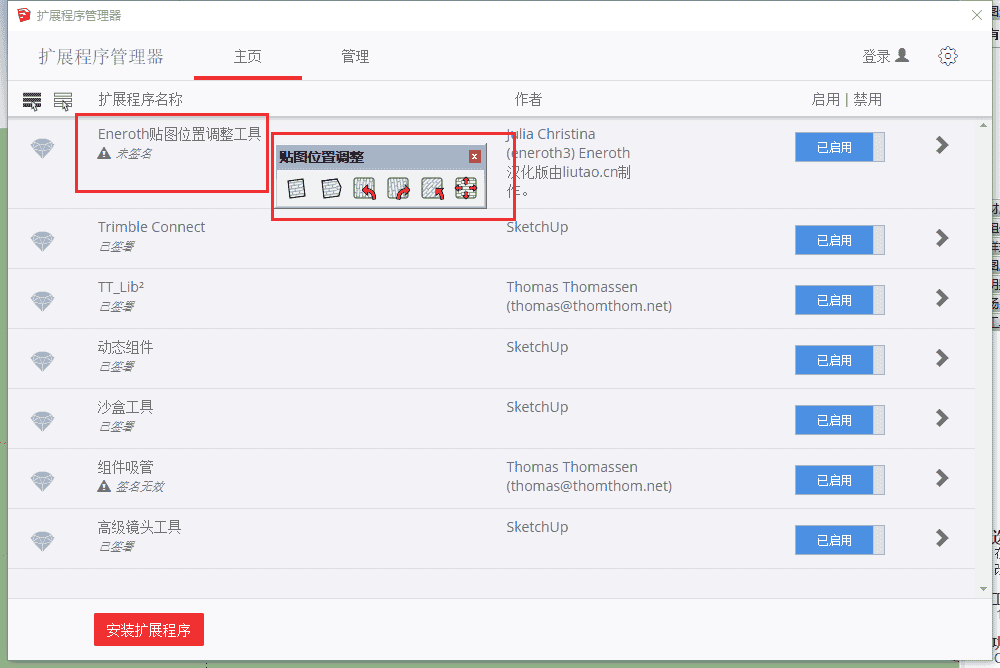The width and height of the screenshot is (1000, 668).
Task: Toggle 已启用 switch for 组件吸管
Action: (839, 480)
